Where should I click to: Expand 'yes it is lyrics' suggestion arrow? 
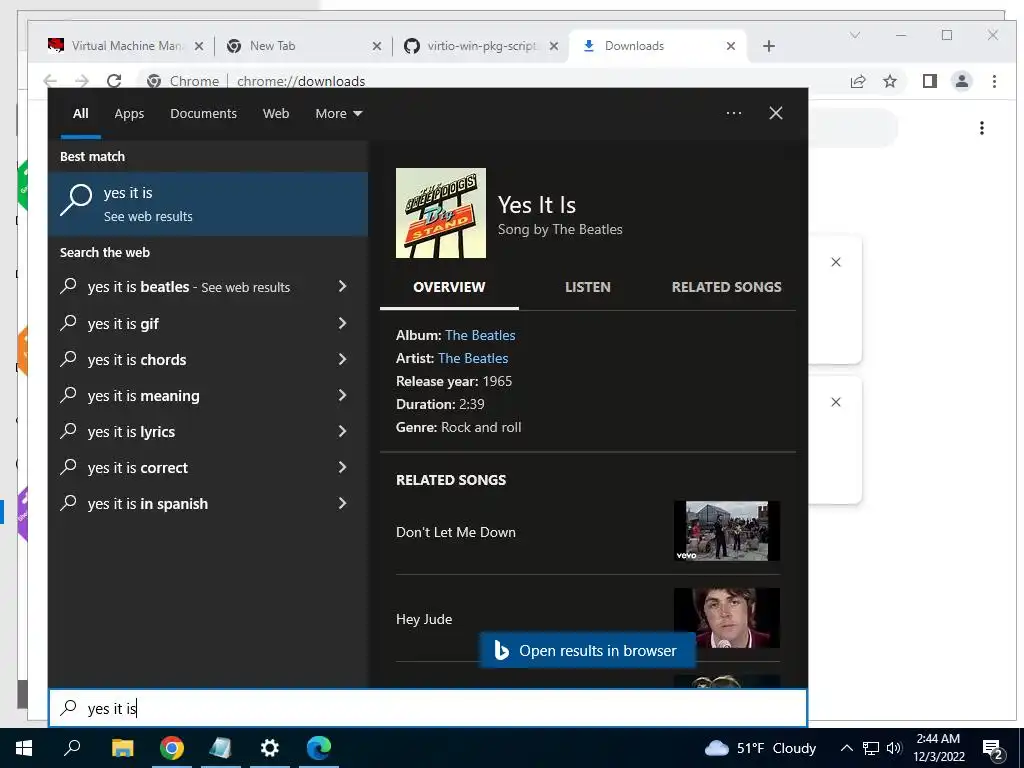(342, 431)
